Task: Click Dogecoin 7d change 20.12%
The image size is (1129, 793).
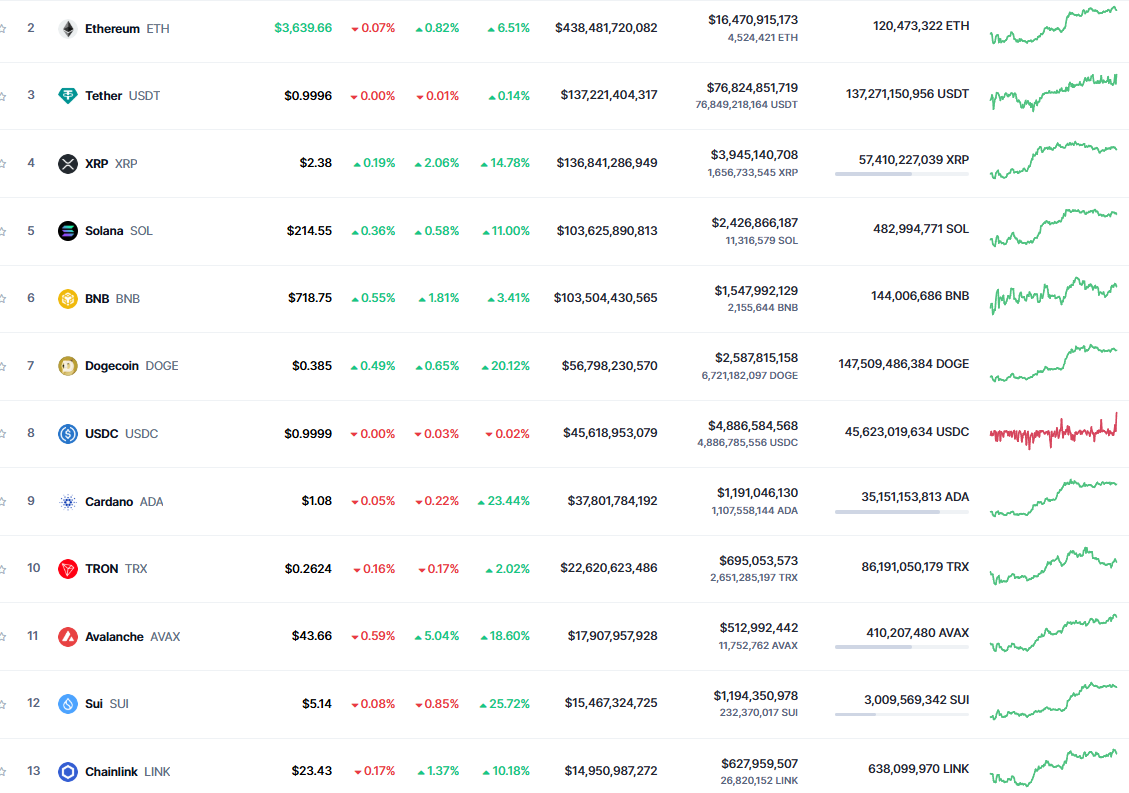Action: (506, 366)
